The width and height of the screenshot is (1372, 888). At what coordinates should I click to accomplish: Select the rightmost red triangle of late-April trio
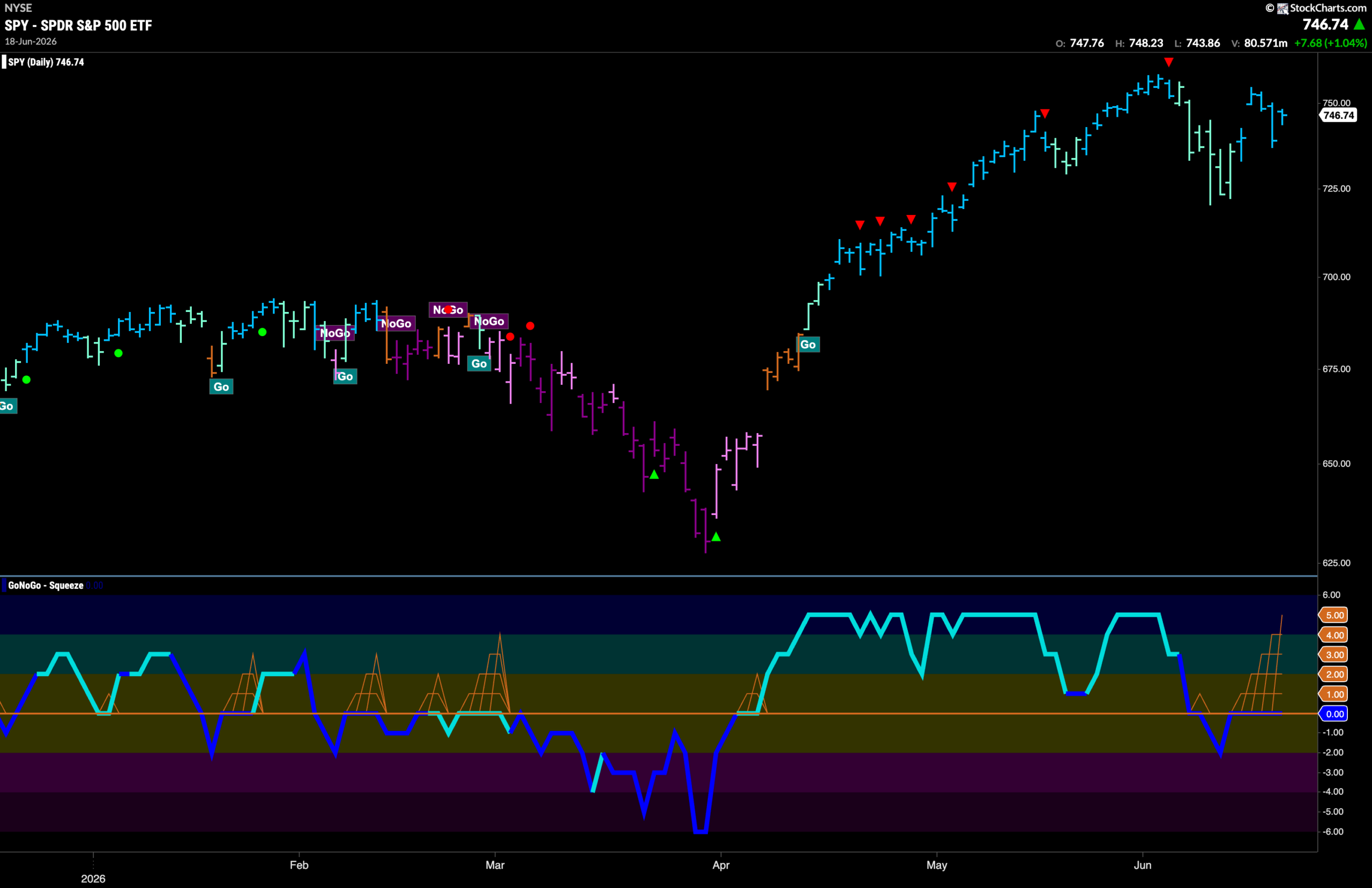click(911, 219)
